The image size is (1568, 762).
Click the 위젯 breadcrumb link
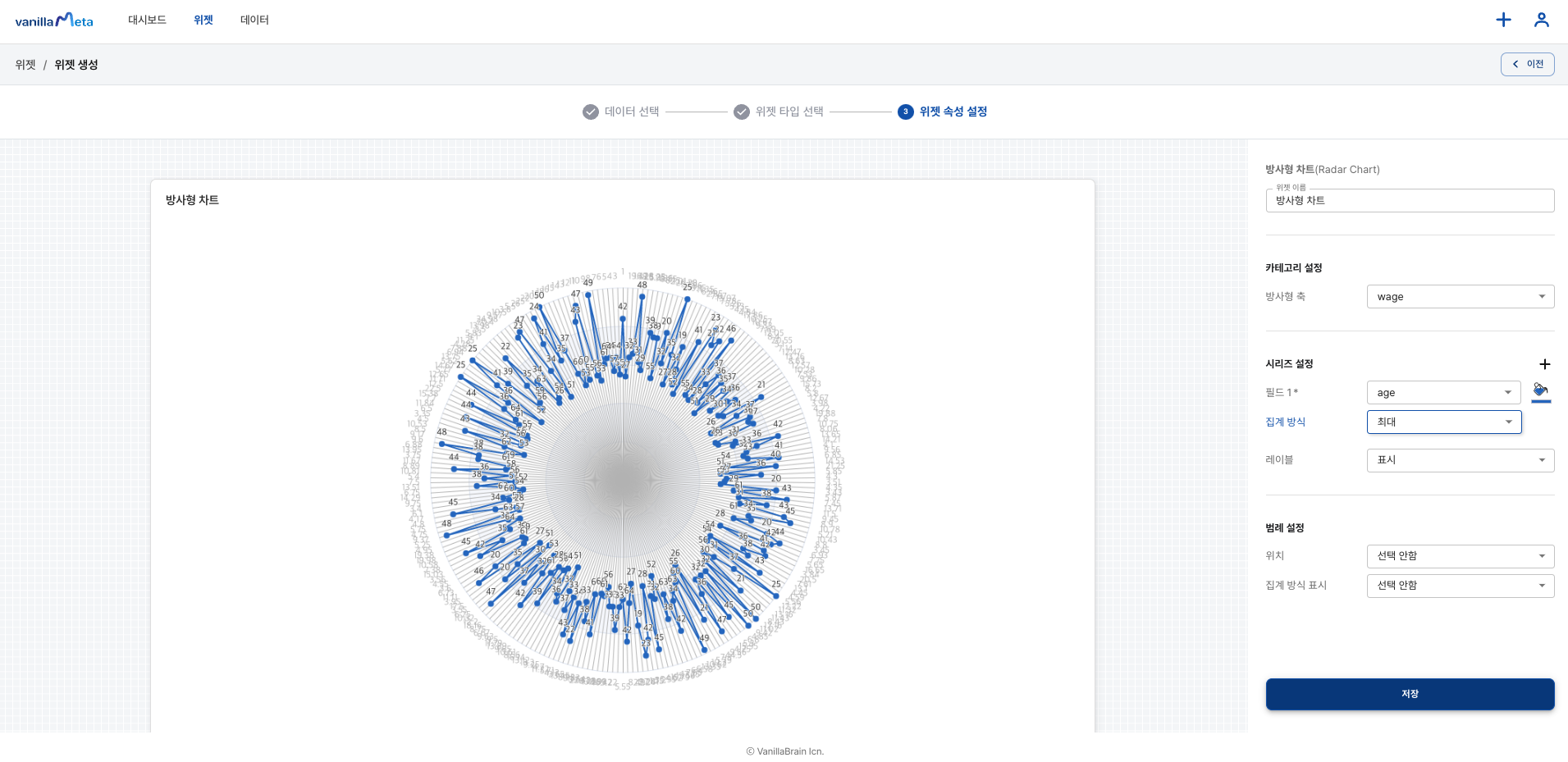tap(25, 65)
